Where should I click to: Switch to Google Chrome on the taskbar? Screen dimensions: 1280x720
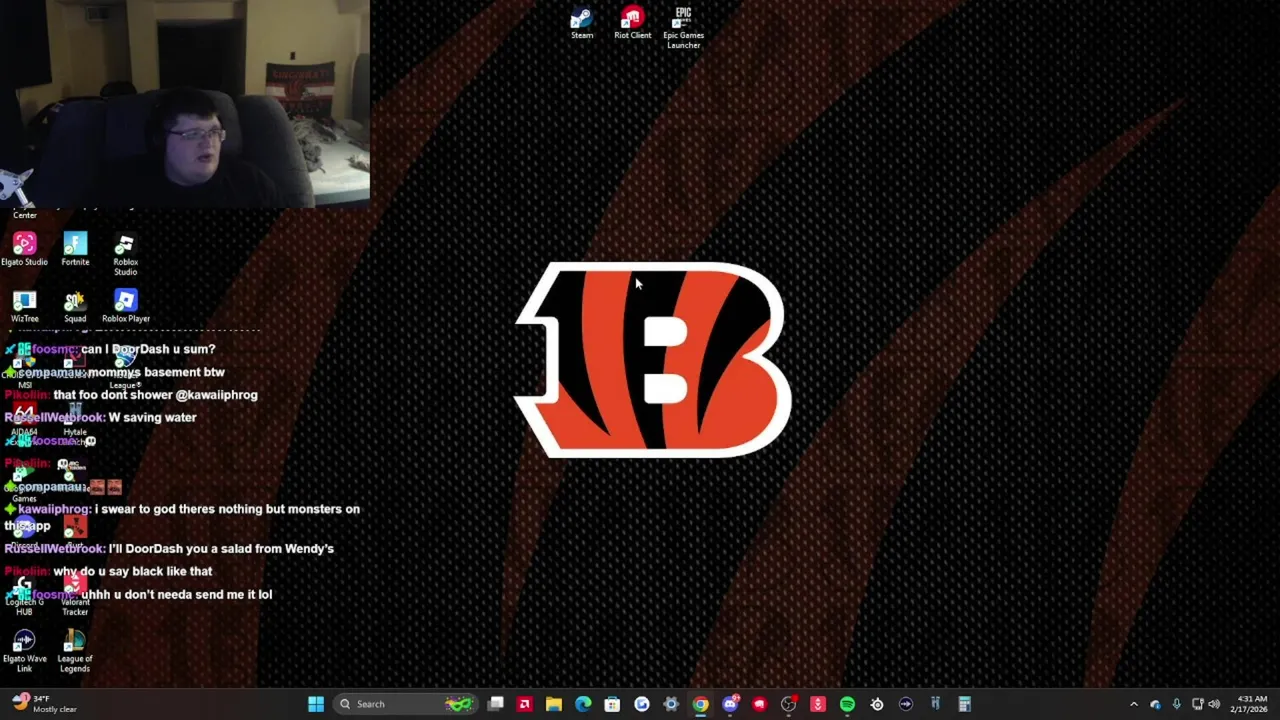pos(700,704)
